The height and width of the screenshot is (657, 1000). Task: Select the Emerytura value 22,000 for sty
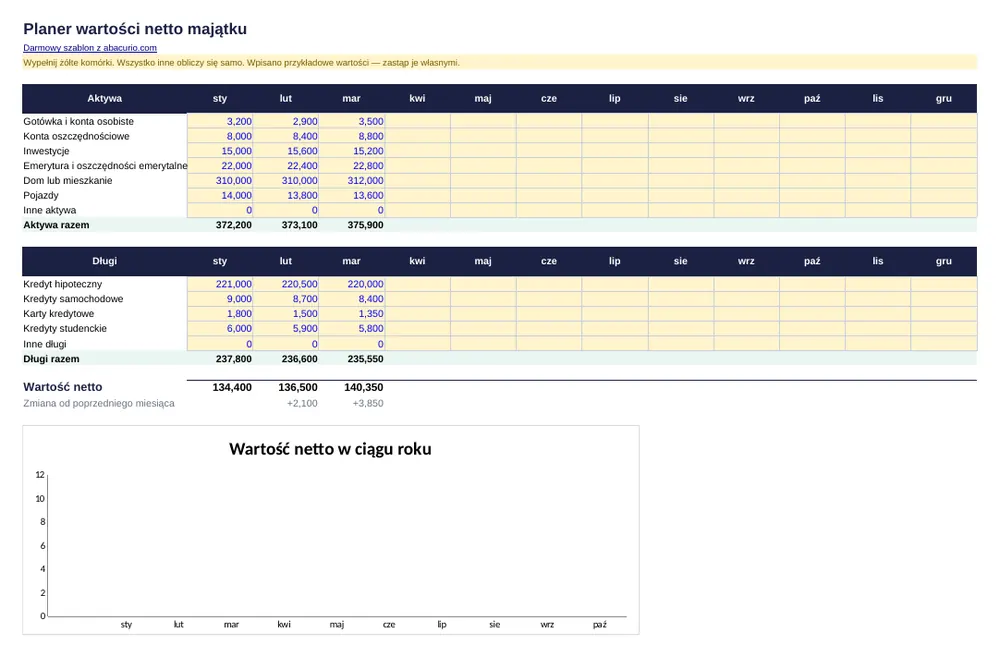[220, 166]
